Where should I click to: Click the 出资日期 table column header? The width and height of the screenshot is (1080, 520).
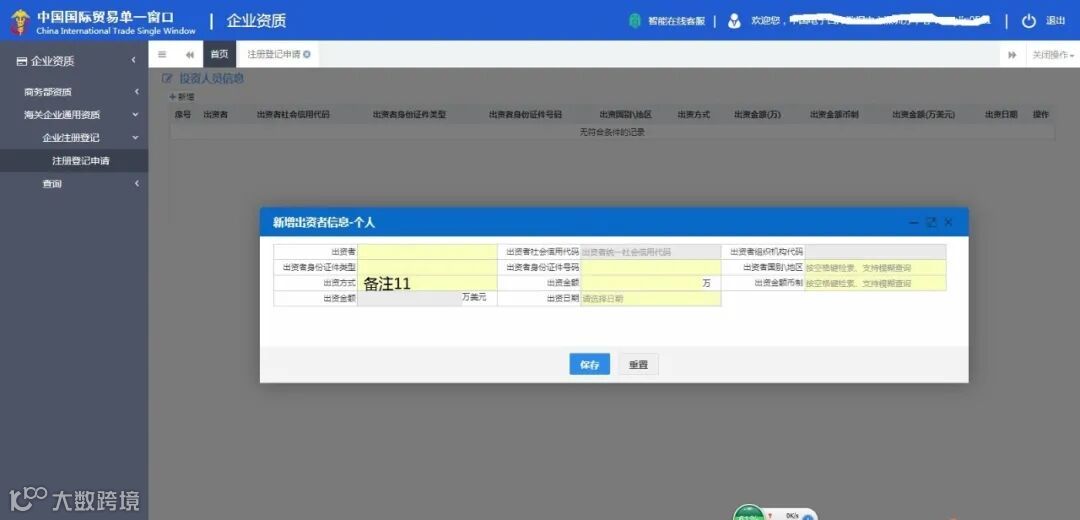1001,114
